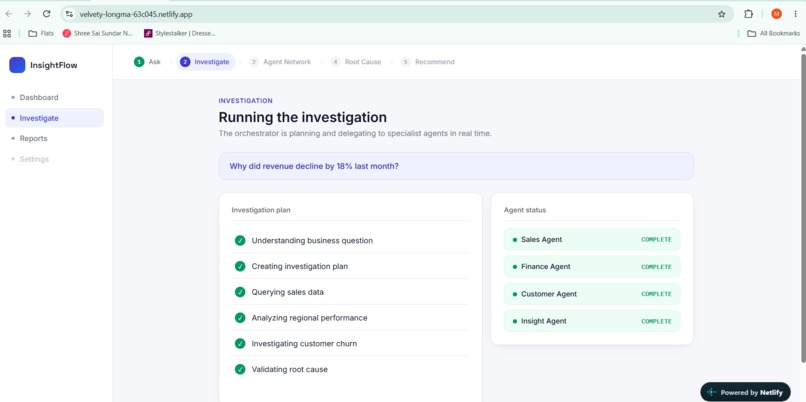
Task: Click the browser forward arrow
Action: (x=27, y=14)
